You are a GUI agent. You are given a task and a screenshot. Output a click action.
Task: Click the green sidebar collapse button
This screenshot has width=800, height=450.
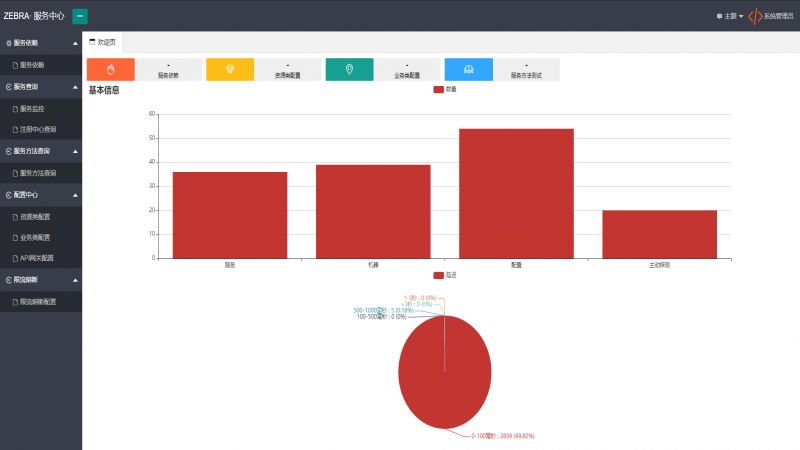tap(80, 16)
